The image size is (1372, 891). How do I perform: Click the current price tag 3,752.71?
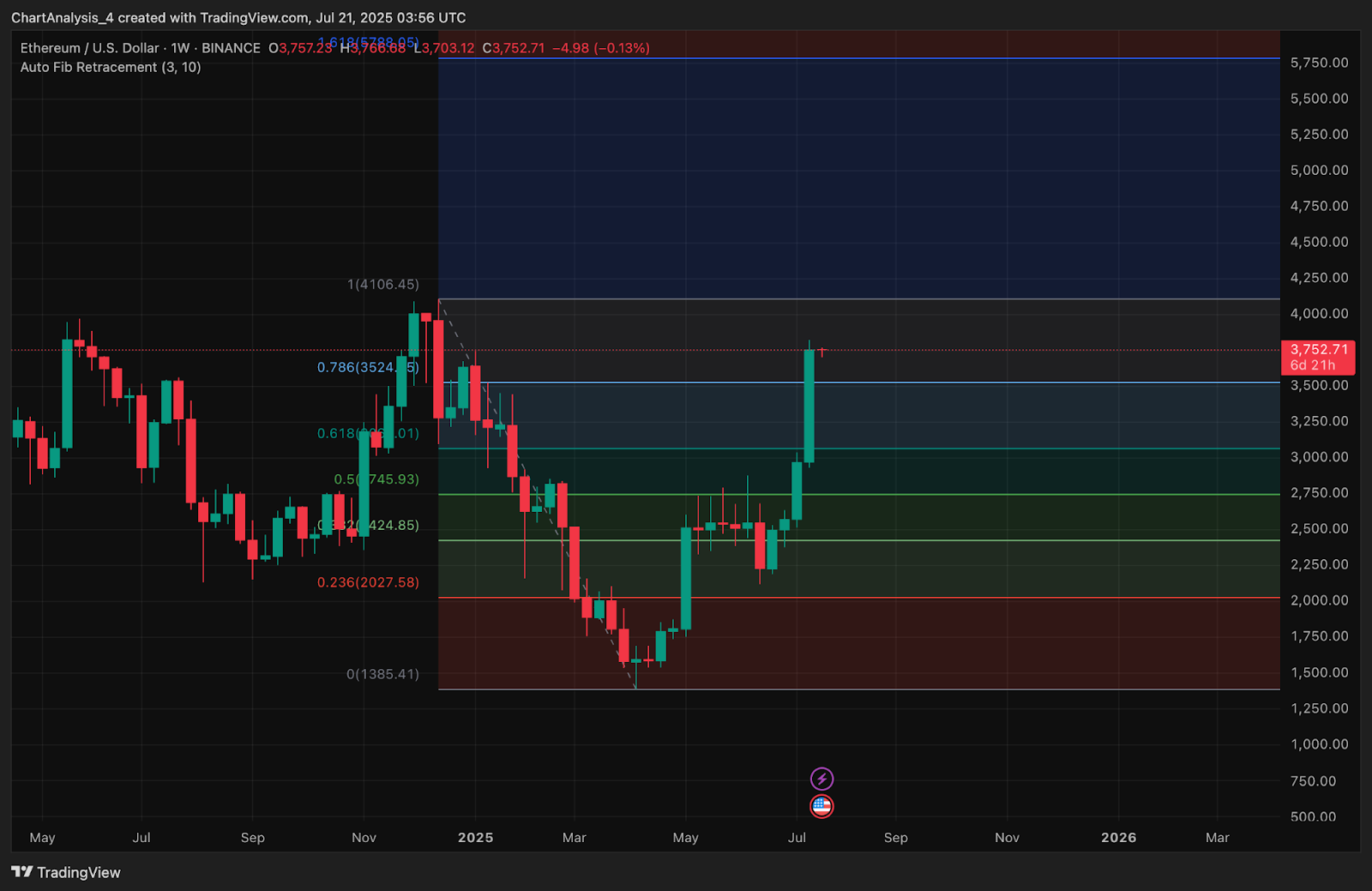tap(1319, 349)
